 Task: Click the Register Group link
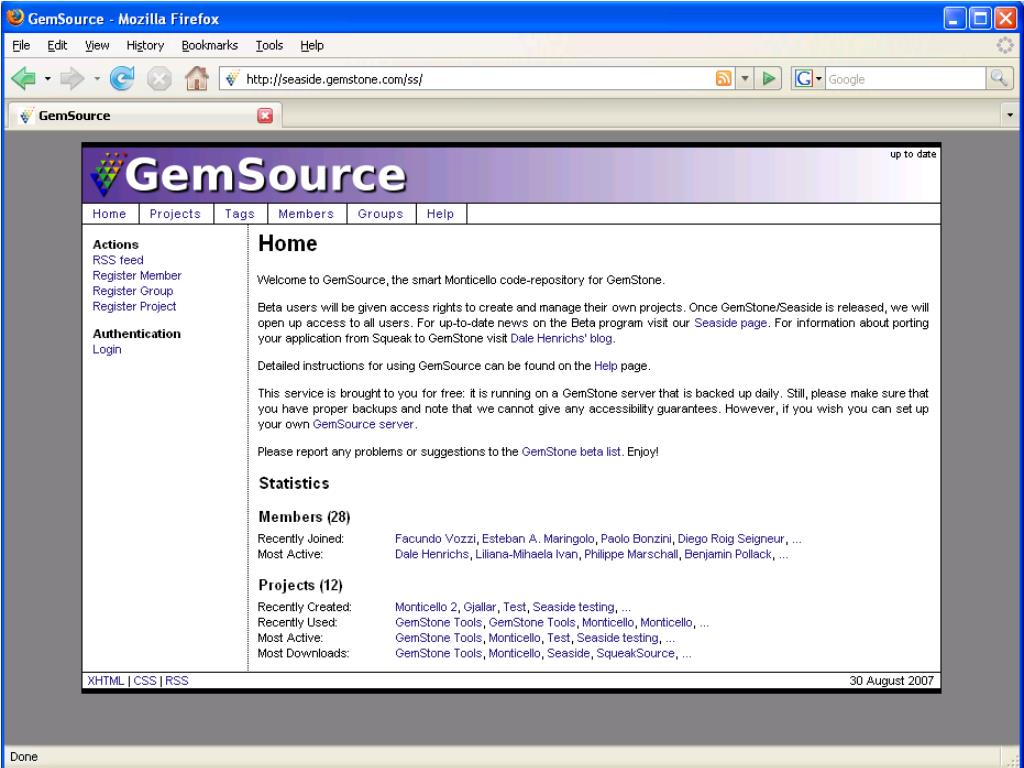click(x=133, y=291)
